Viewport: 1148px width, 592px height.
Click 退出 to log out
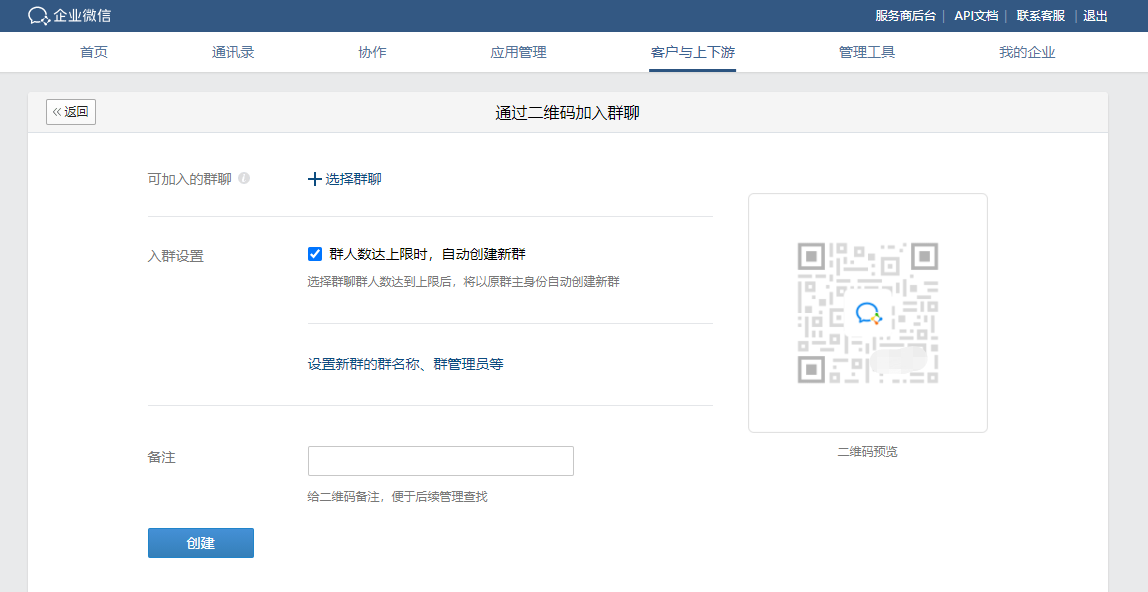point(1095,15)
